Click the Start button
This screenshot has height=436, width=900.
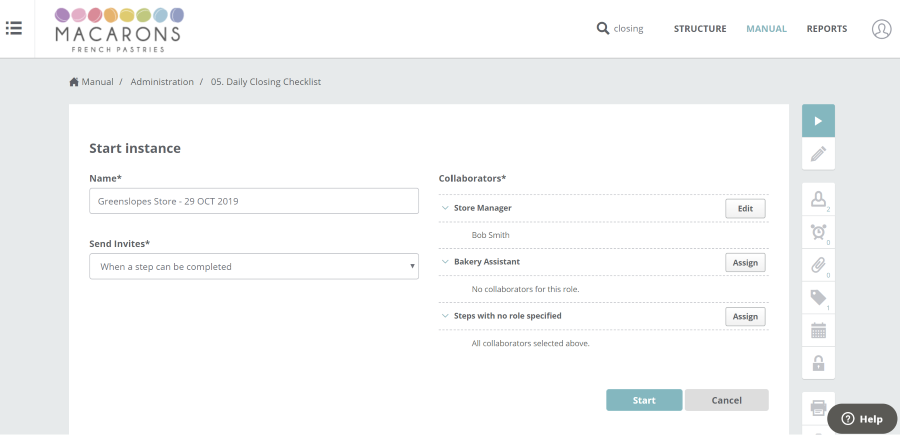(x=644, y=400)
